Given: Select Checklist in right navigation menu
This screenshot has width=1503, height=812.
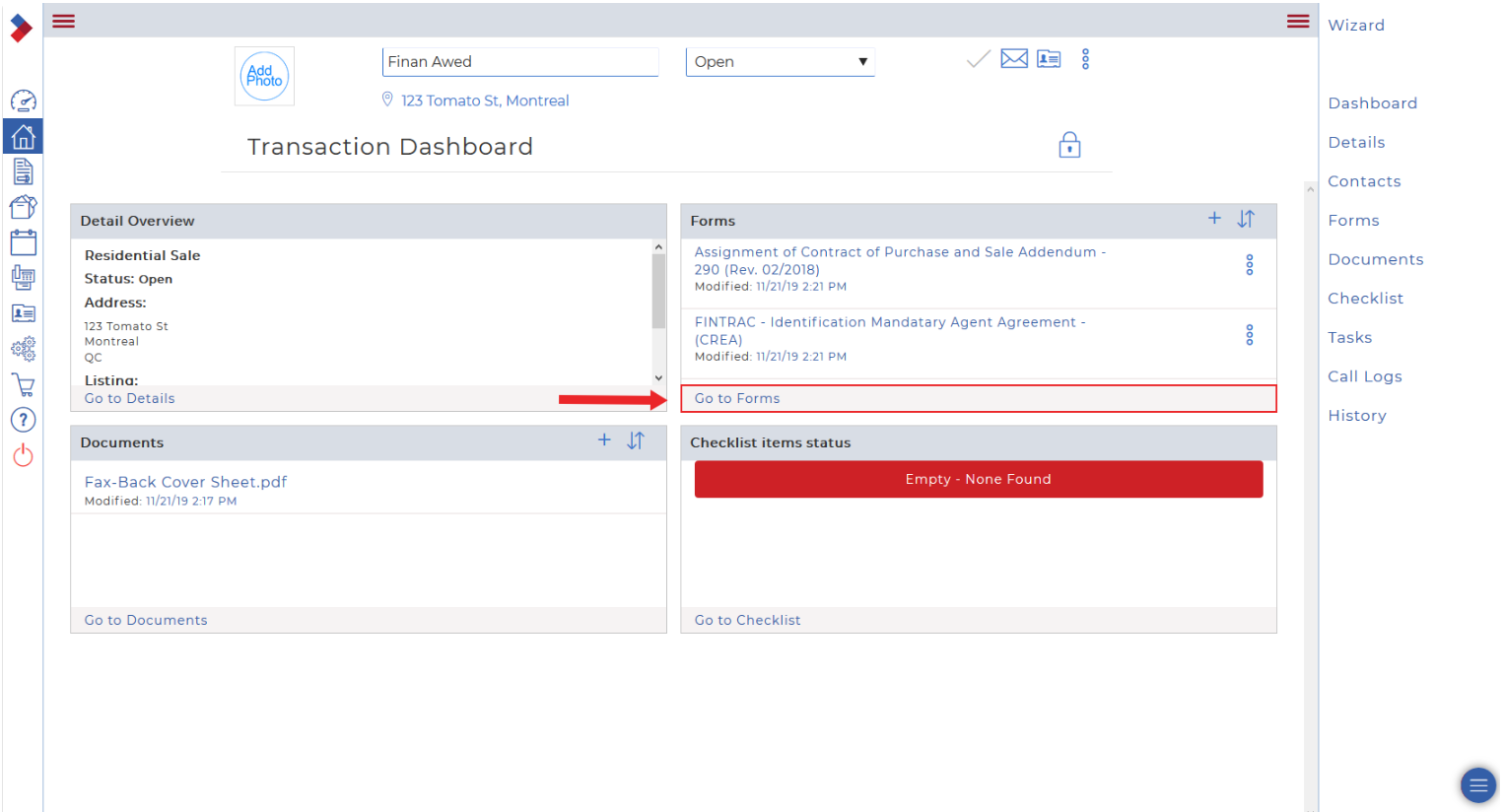Looking at the screenshot, I should click(x=1365, y=299).
